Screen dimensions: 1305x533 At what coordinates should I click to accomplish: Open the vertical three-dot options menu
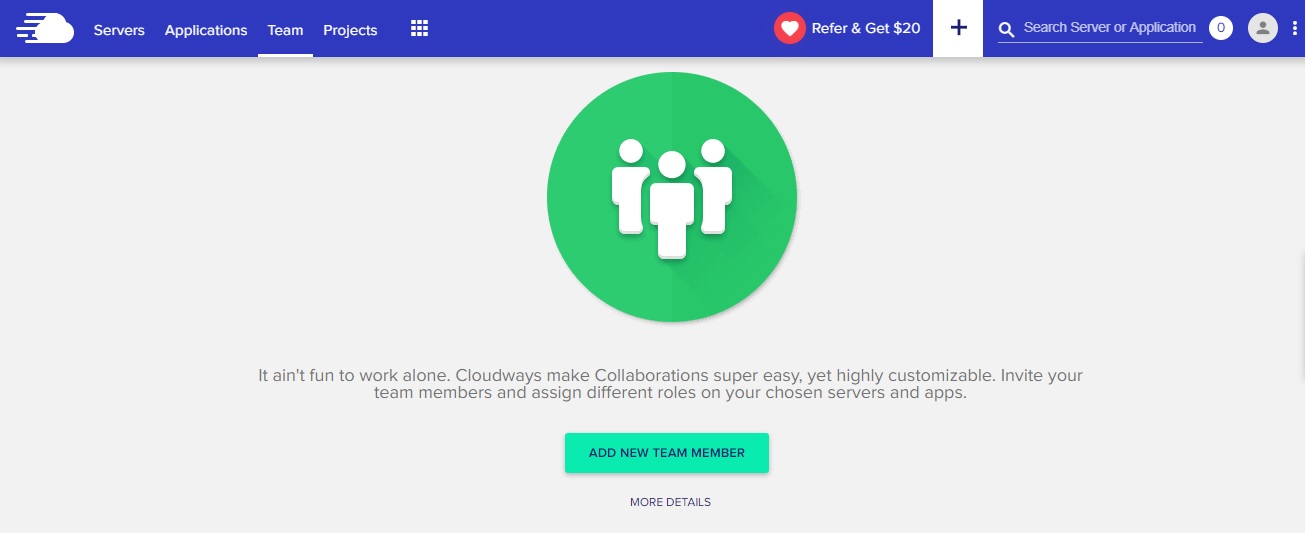tap(1294, 28)
